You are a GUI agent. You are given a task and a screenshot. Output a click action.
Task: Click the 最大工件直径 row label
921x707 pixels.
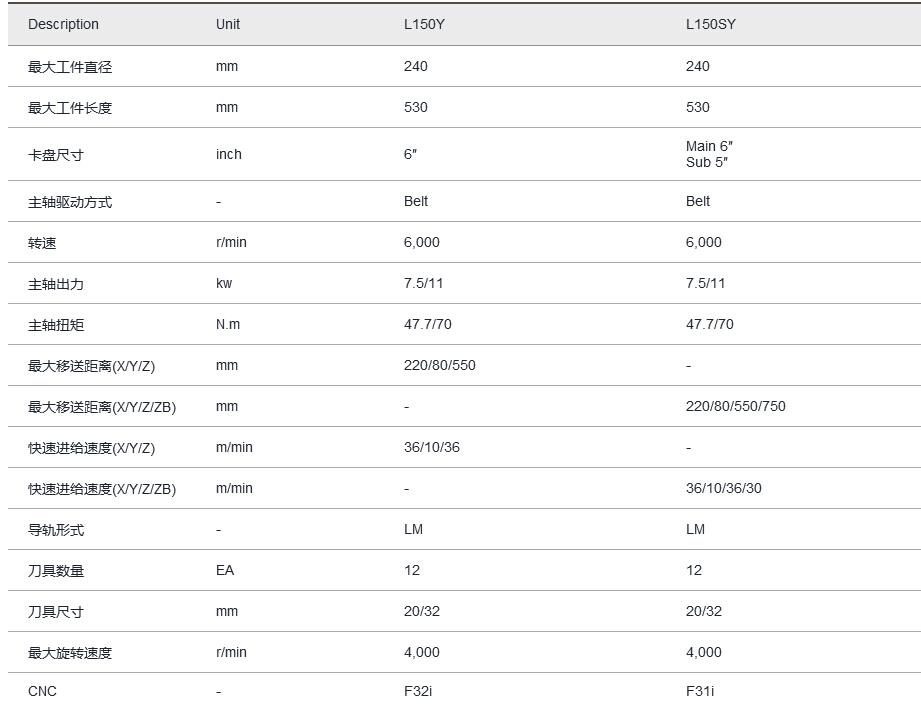(70, 67)
